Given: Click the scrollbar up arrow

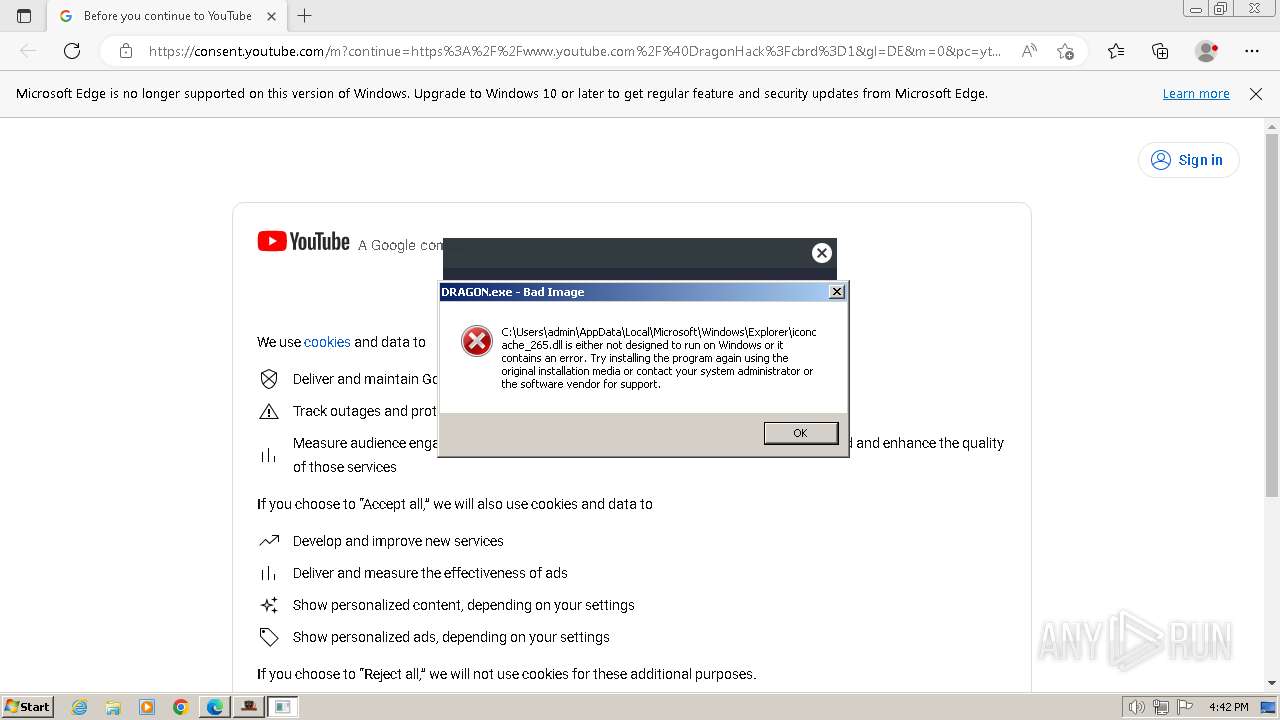Looking at the screenshot, I should point(1272,126).
